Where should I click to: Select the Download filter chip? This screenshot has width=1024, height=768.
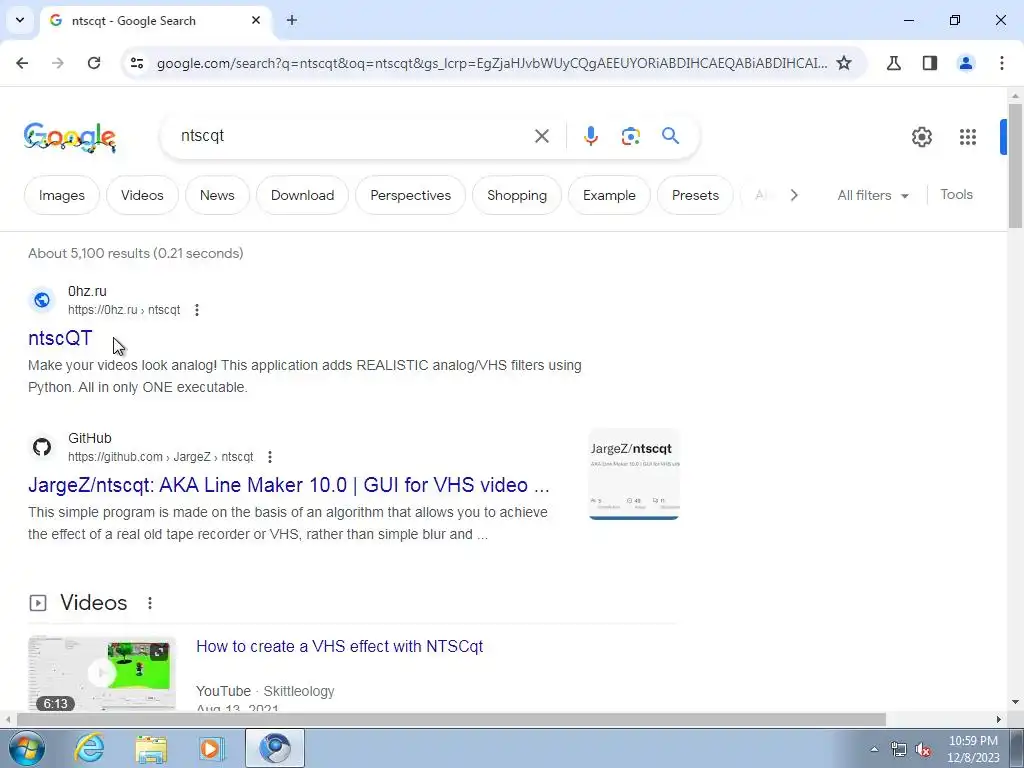pyautogui.click(x=302, y=195)
